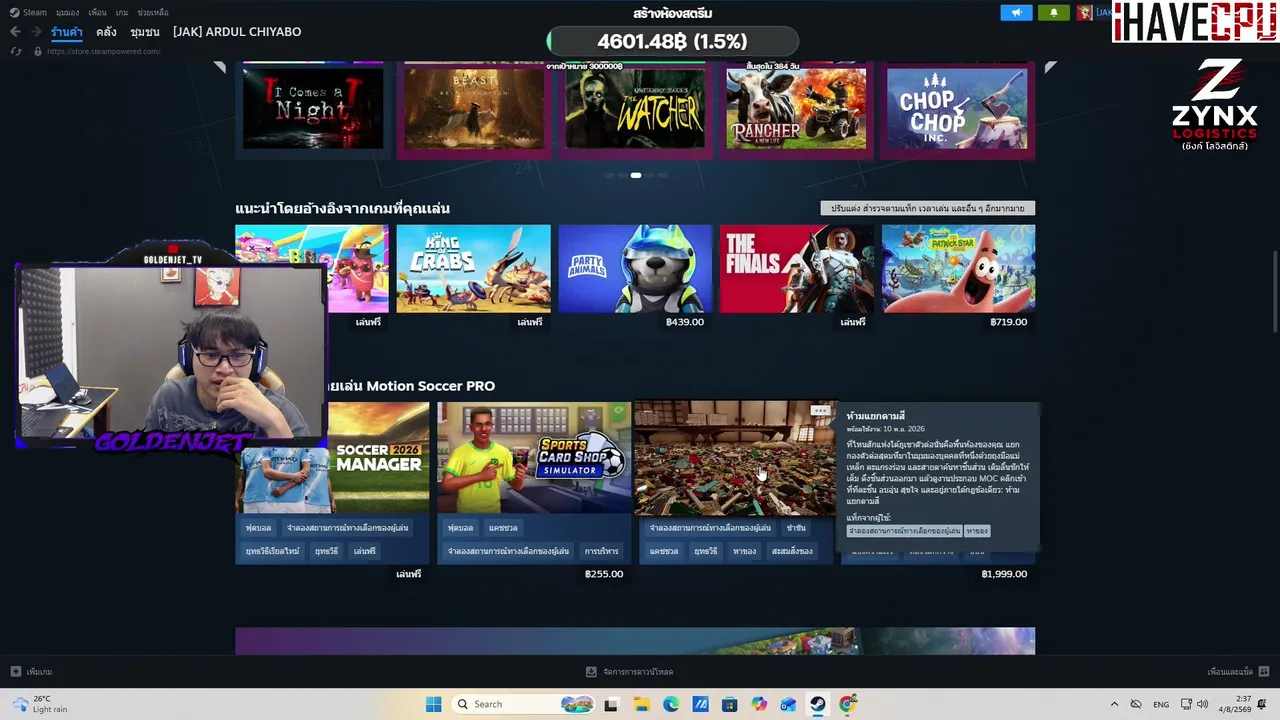Open the Steam announcements megaphone button
Image resolution: width=1280 pixels, height=720 pixels.
click(x=1016, y=12)
